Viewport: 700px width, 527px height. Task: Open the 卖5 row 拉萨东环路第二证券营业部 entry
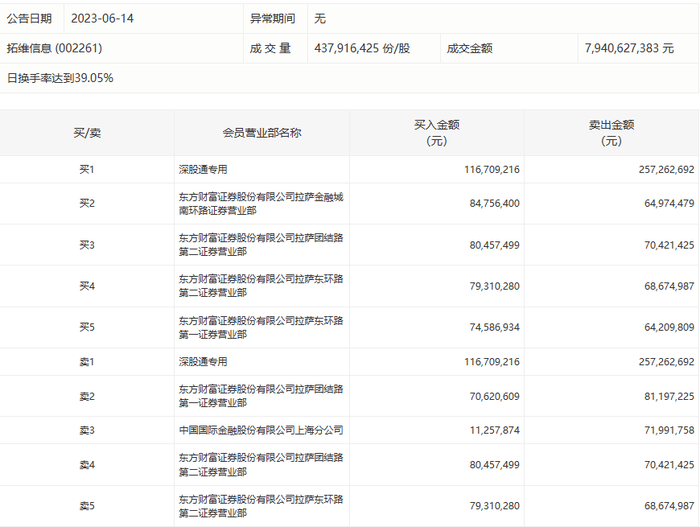tap(261, 506)
